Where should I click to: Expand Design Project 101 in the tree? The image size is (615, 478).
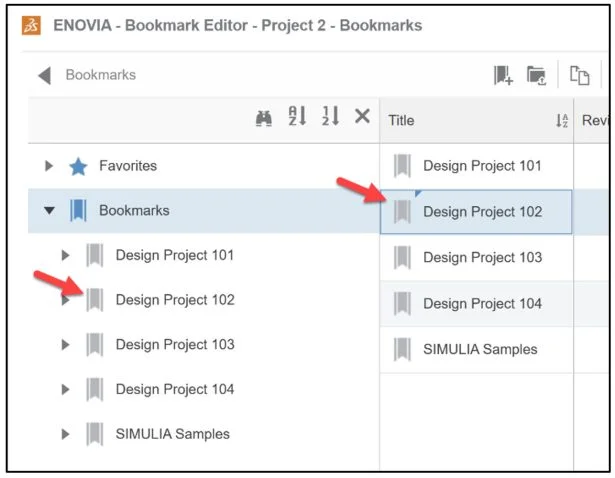(x=66, y=256)
